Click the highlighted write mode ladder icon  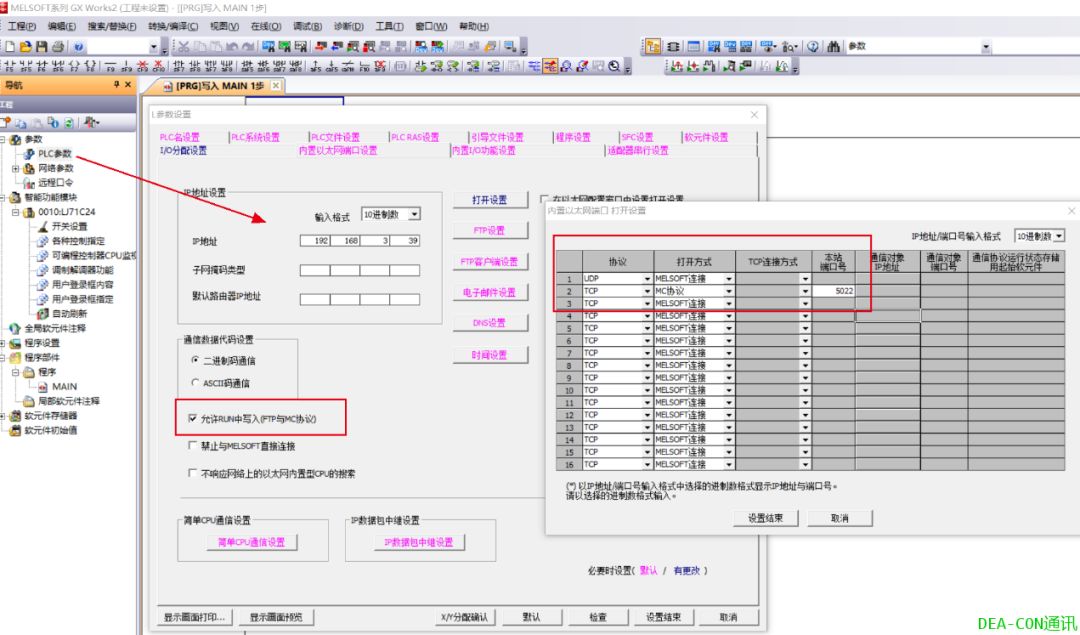(x=550, y=66)
